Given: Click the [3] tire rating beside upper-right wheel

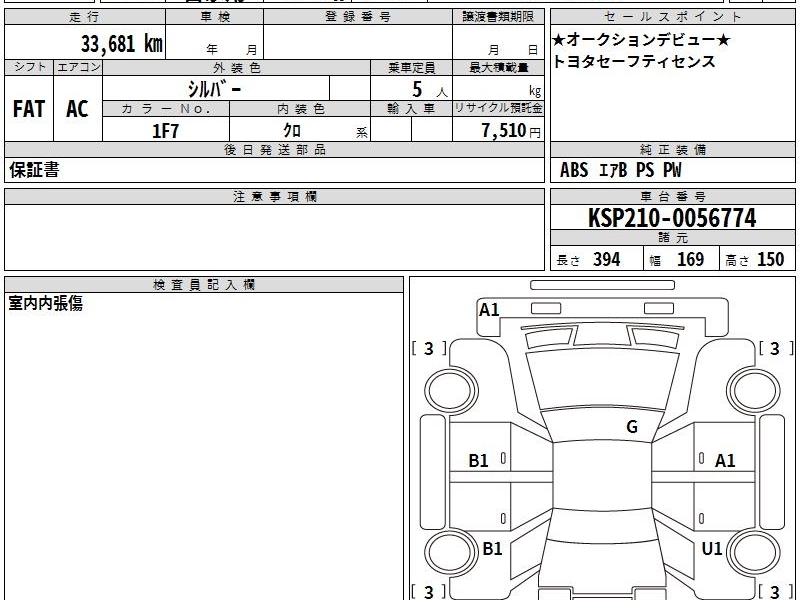Looking at the screenshot, I should point(776,348).
